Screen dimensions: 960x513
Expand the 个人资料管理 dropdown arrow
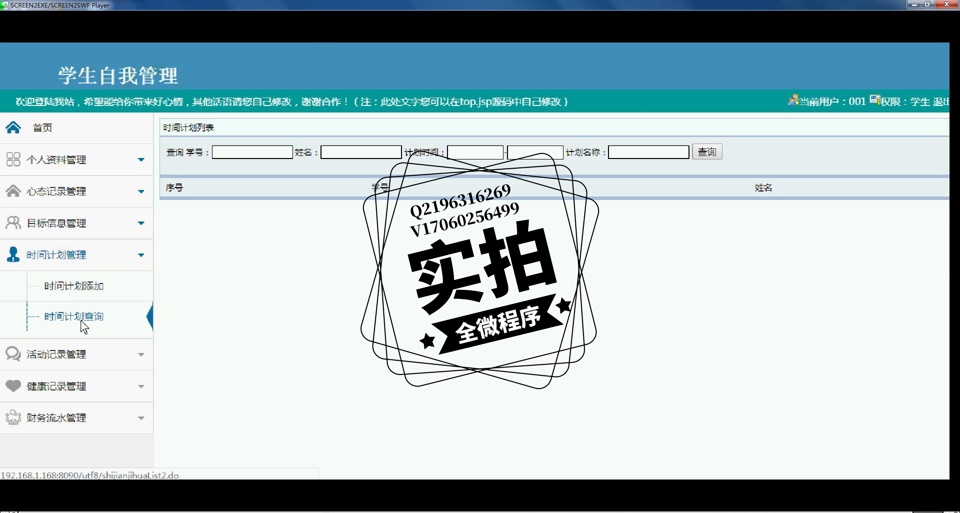coord(141,160)
